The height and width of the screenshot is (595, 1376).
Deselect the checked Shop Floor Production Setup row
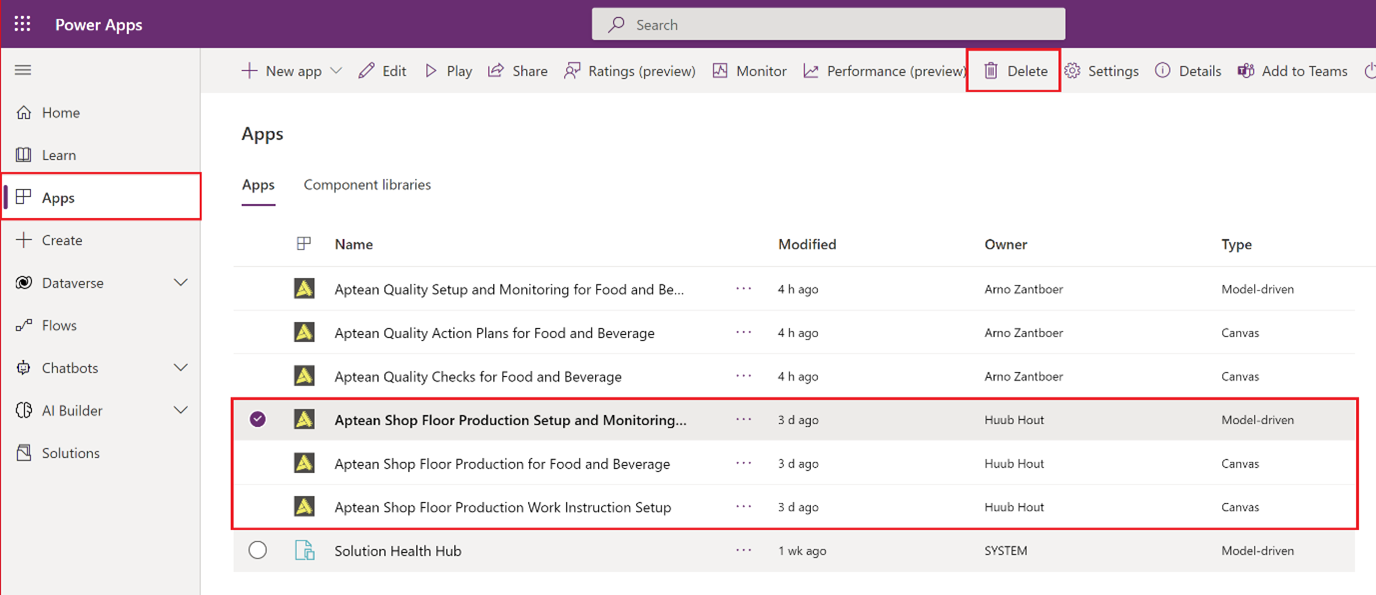[258, 420]
